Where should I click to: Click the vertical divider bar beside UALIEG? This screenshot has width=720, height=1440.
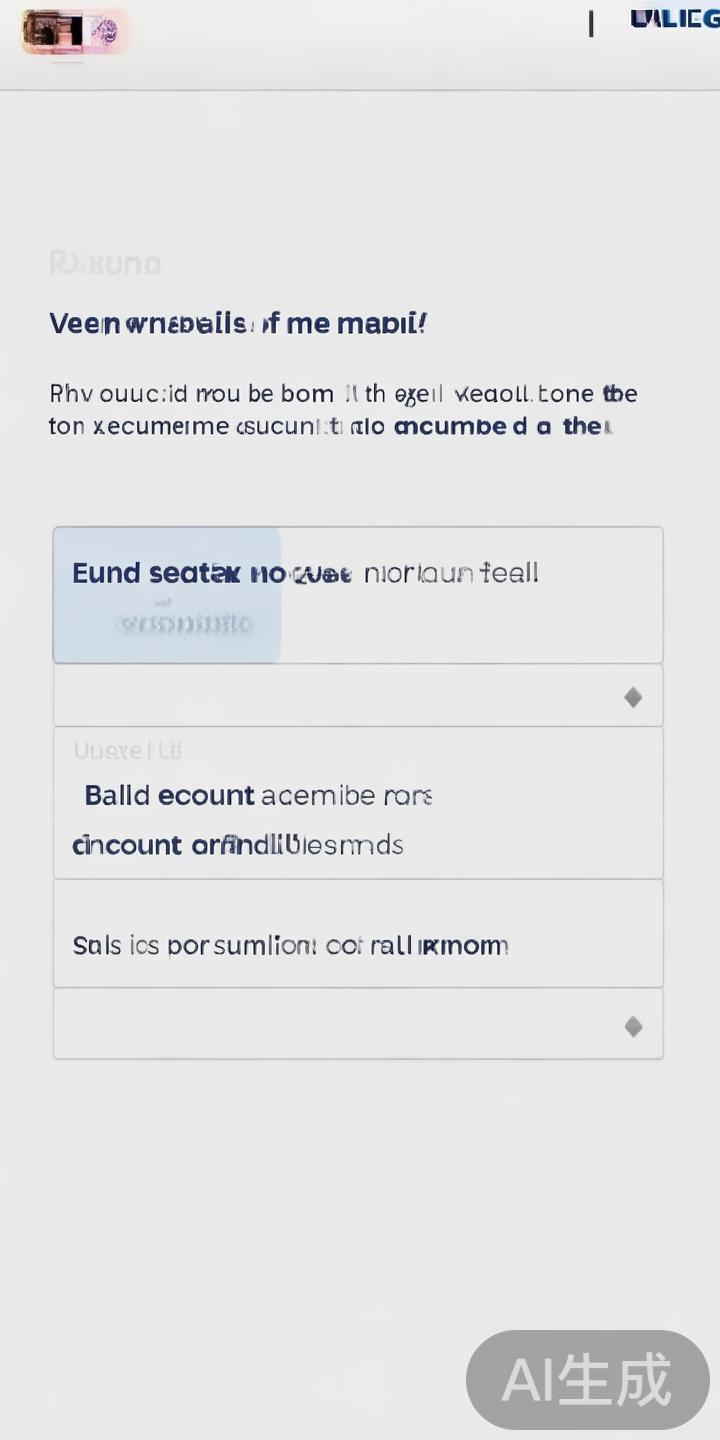tap(591, 23)
